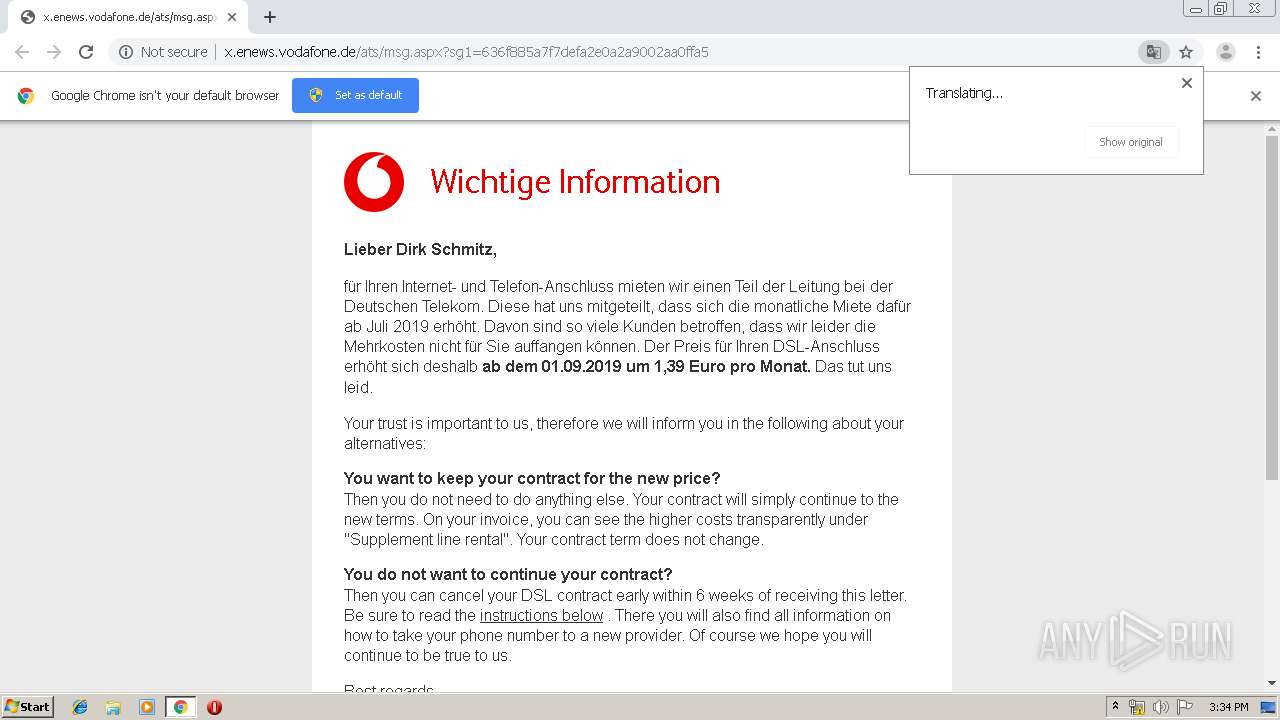
Task: Show hidden tray icons arrow
Action: tap(1115, 707)
